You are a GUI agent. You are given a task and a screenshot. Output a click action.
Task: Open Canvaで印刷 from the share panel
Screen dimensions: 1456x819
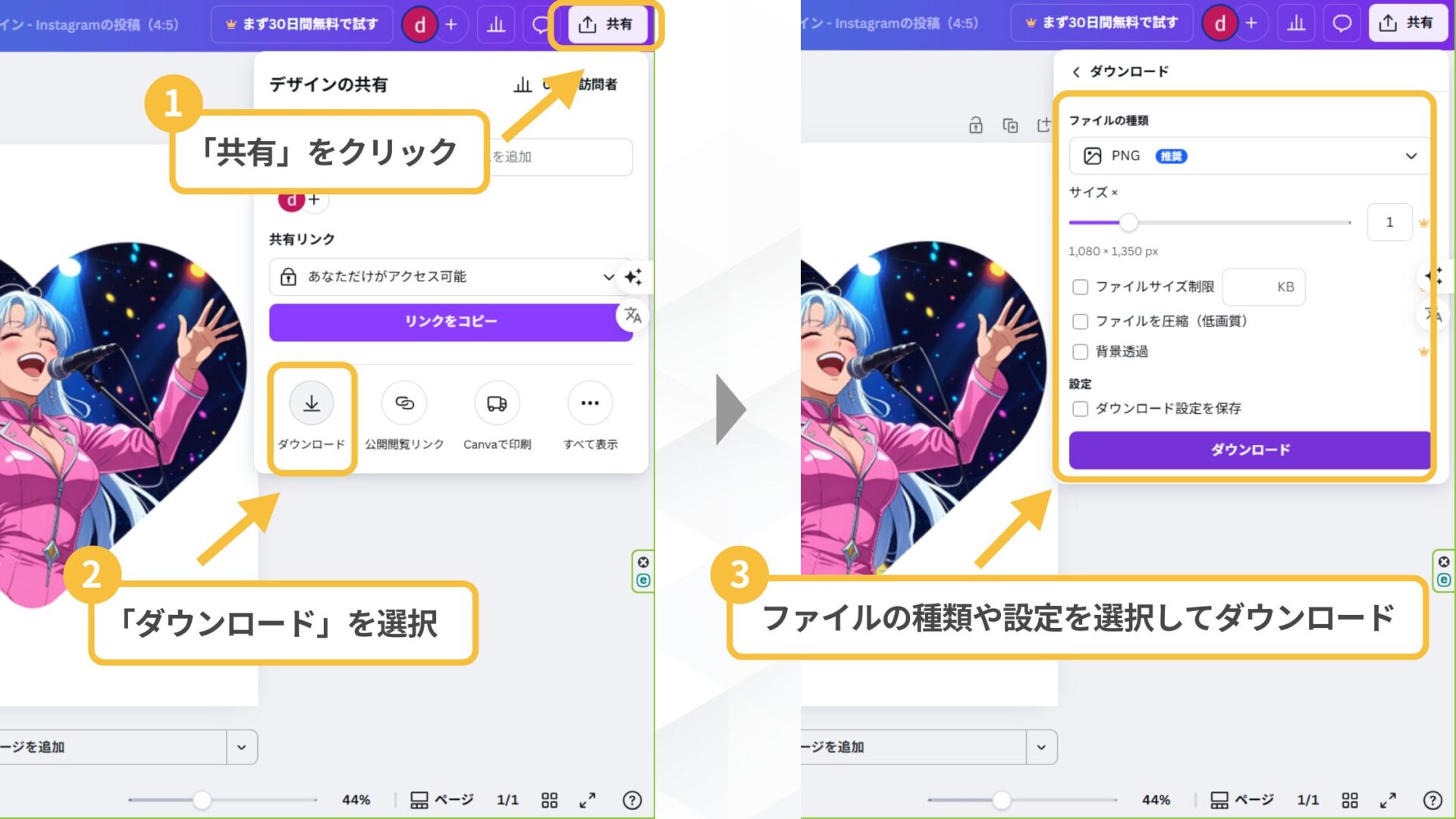(x=497, y=403)
